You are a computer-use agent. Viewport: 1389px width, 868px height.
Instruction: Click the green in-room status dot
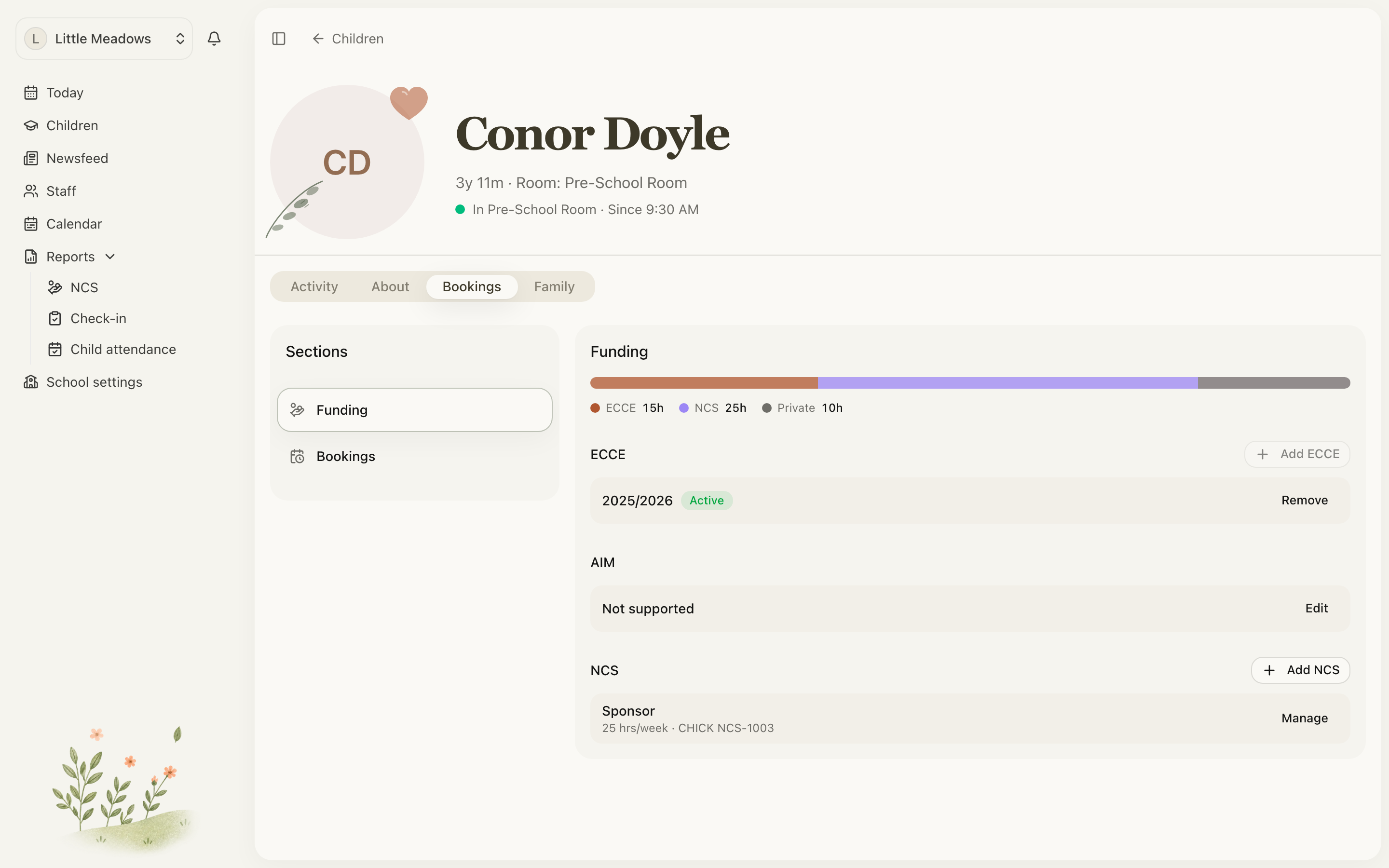460,210
